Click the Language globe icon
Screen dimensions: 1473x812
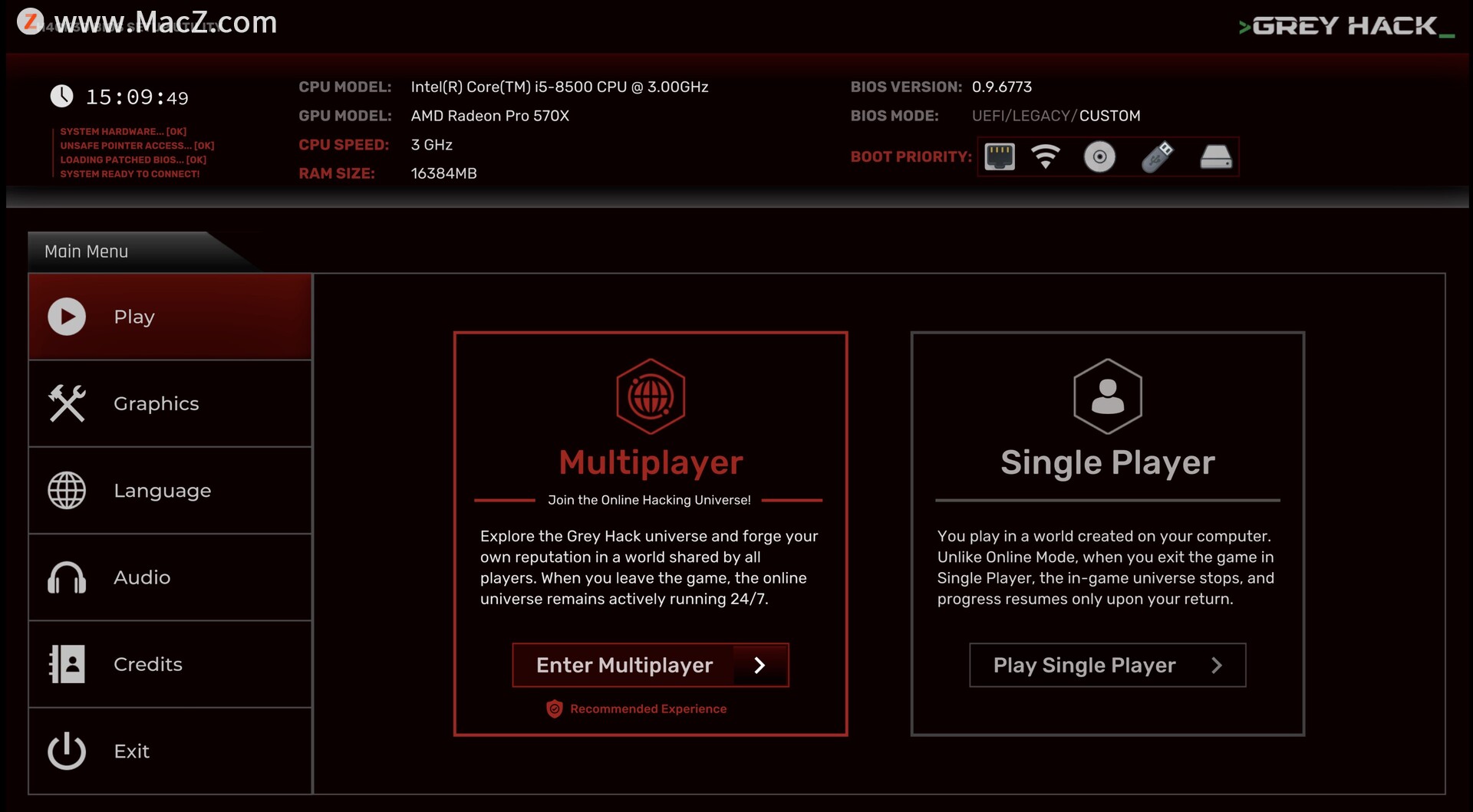tap(67, 491)
